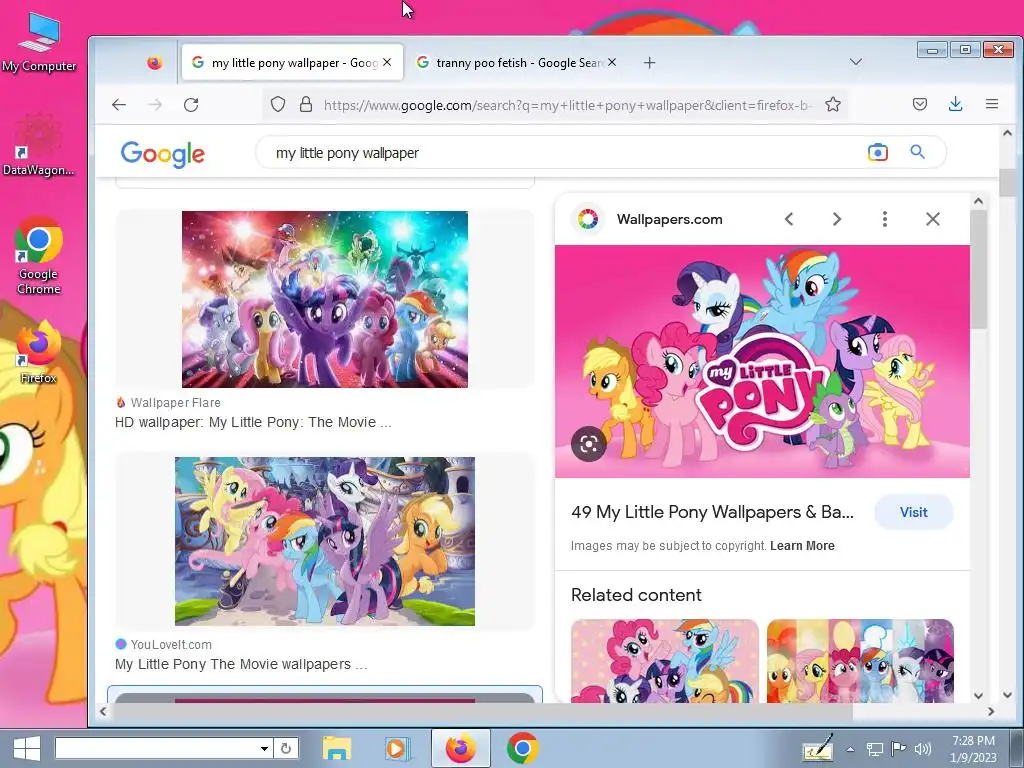The height and width of the screenshot is (768, 1024).
Task: Switch to the second Google Search tab
Action: [516, 63]
